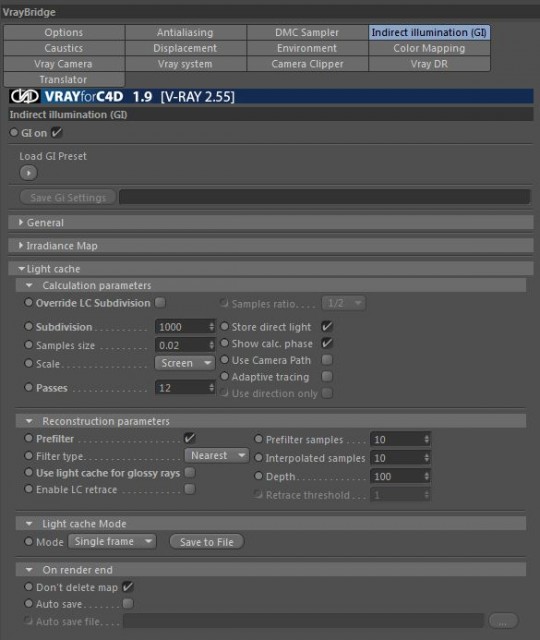Enable Override LC Subdivision checkbox
The height and width of the screenshot is (640, 540).
point(160,302)
